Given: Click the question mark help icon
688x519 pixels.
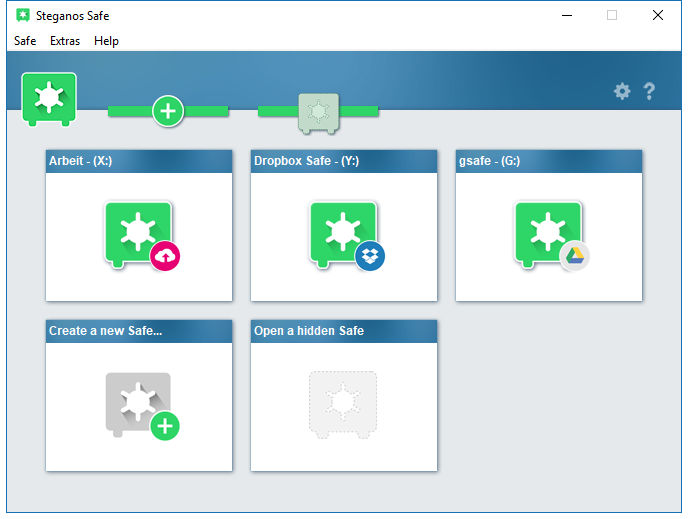Looking at the screenshot, I should 649,91.
